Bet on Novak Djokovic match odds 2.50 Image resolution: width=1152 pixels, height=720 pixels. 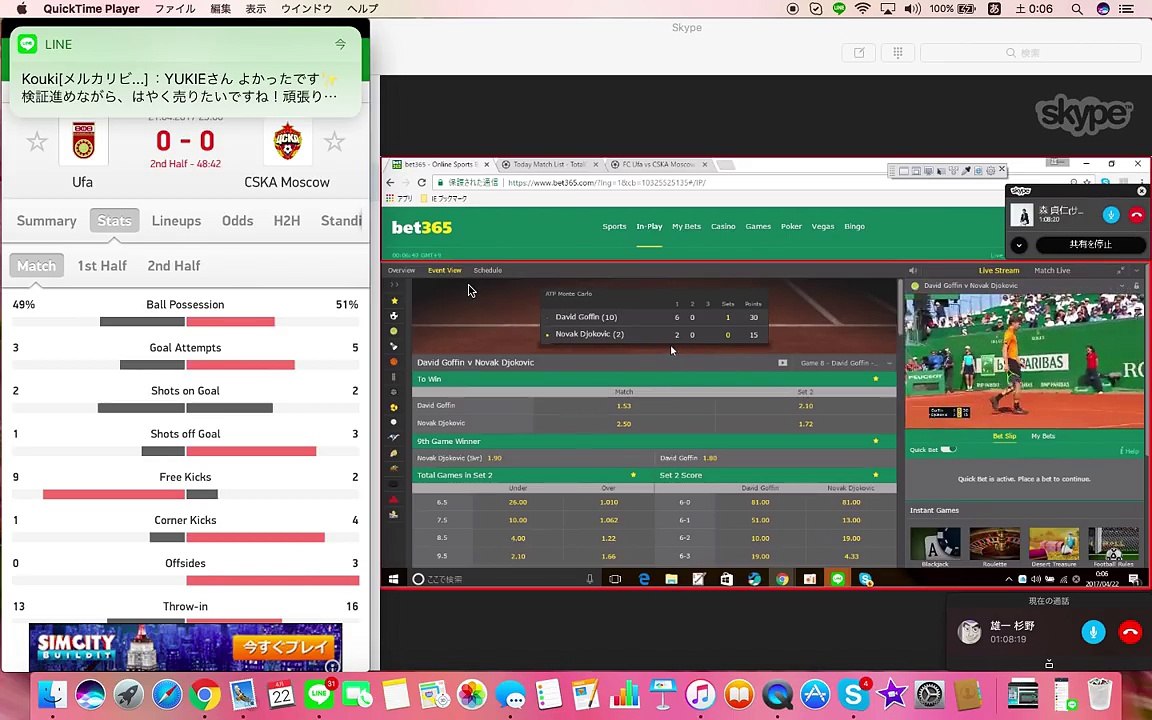624,424
